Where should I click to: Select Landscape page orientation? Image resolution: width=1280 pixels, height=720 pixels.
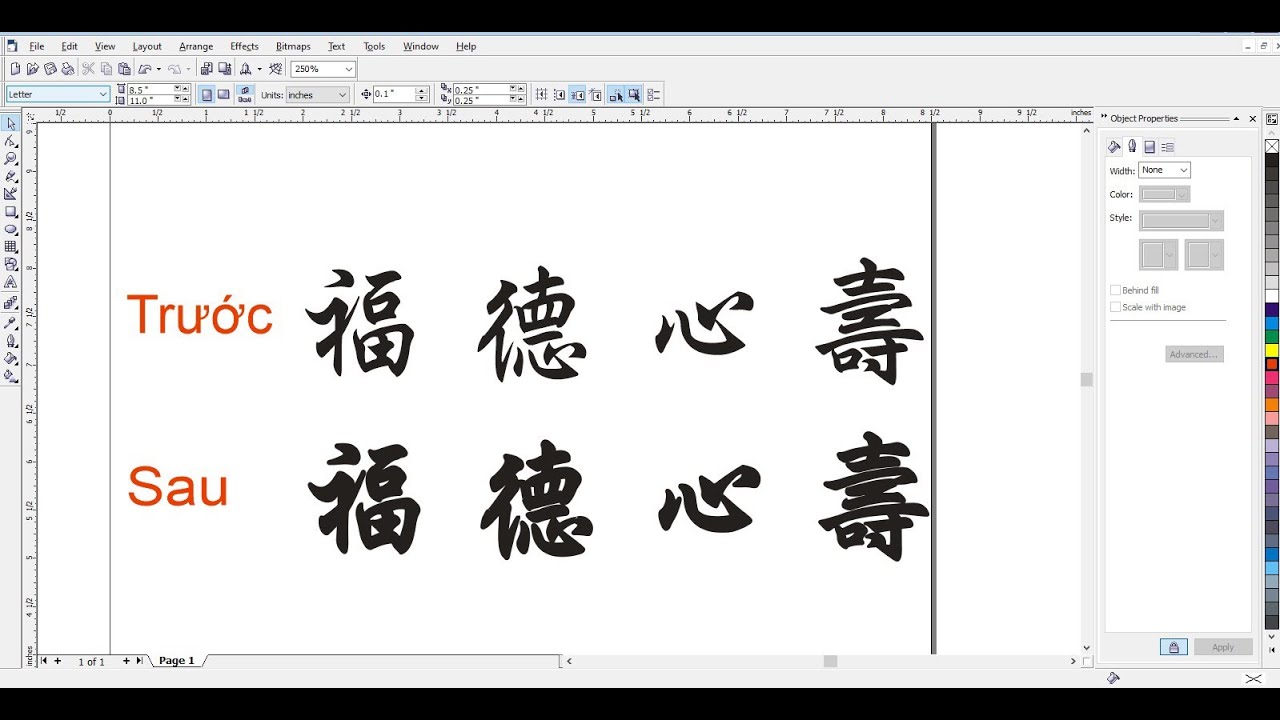coord(224,95)
